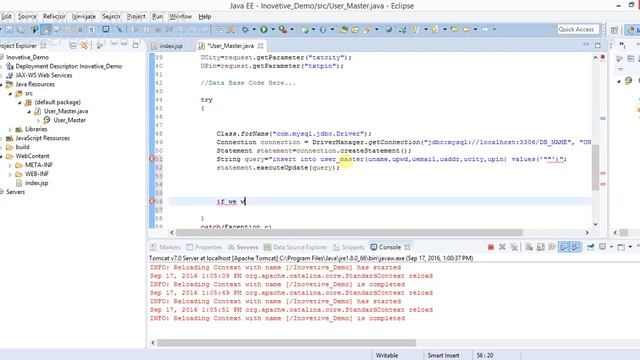This screenshot has height=360, width=640.
Task: Toggle Scroll Lock in Console toolbar
Action: 540,247
